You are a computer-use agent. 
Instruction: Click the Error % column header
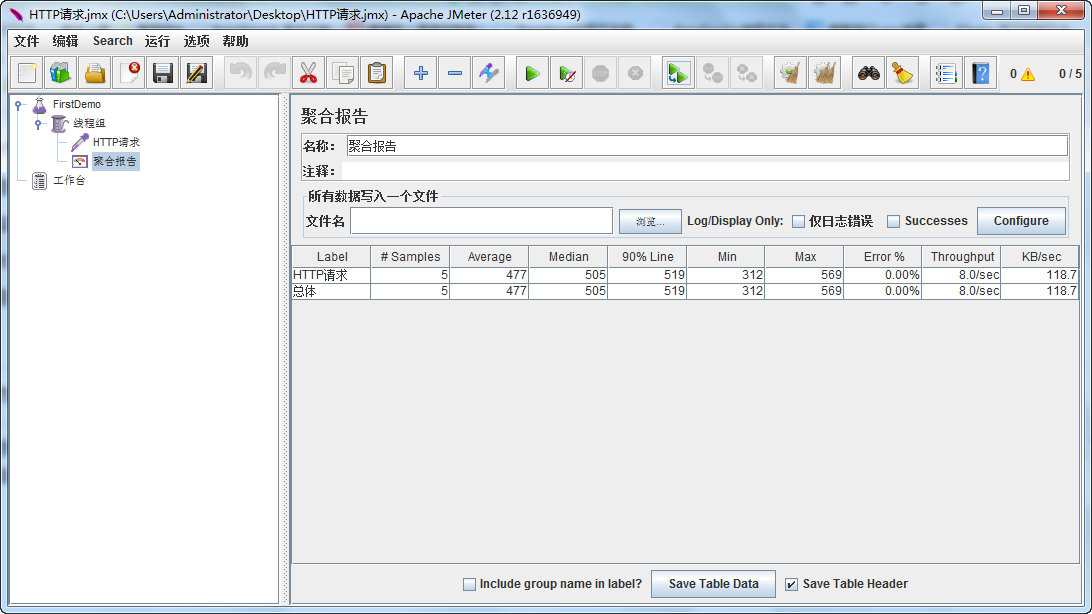883,257
